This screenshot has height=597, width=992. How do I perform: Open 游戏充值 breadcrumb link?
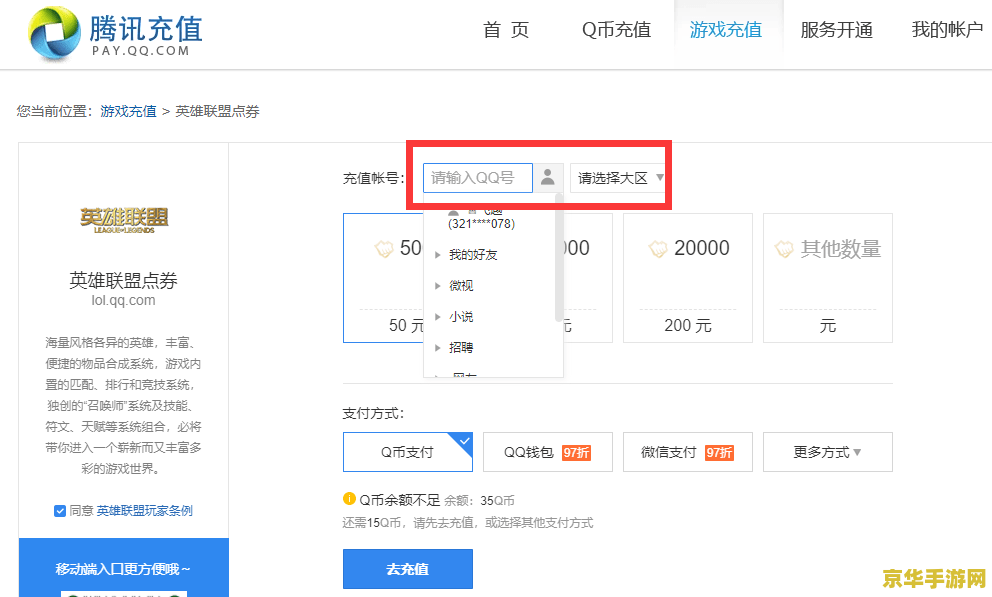(x=128, y=111)
